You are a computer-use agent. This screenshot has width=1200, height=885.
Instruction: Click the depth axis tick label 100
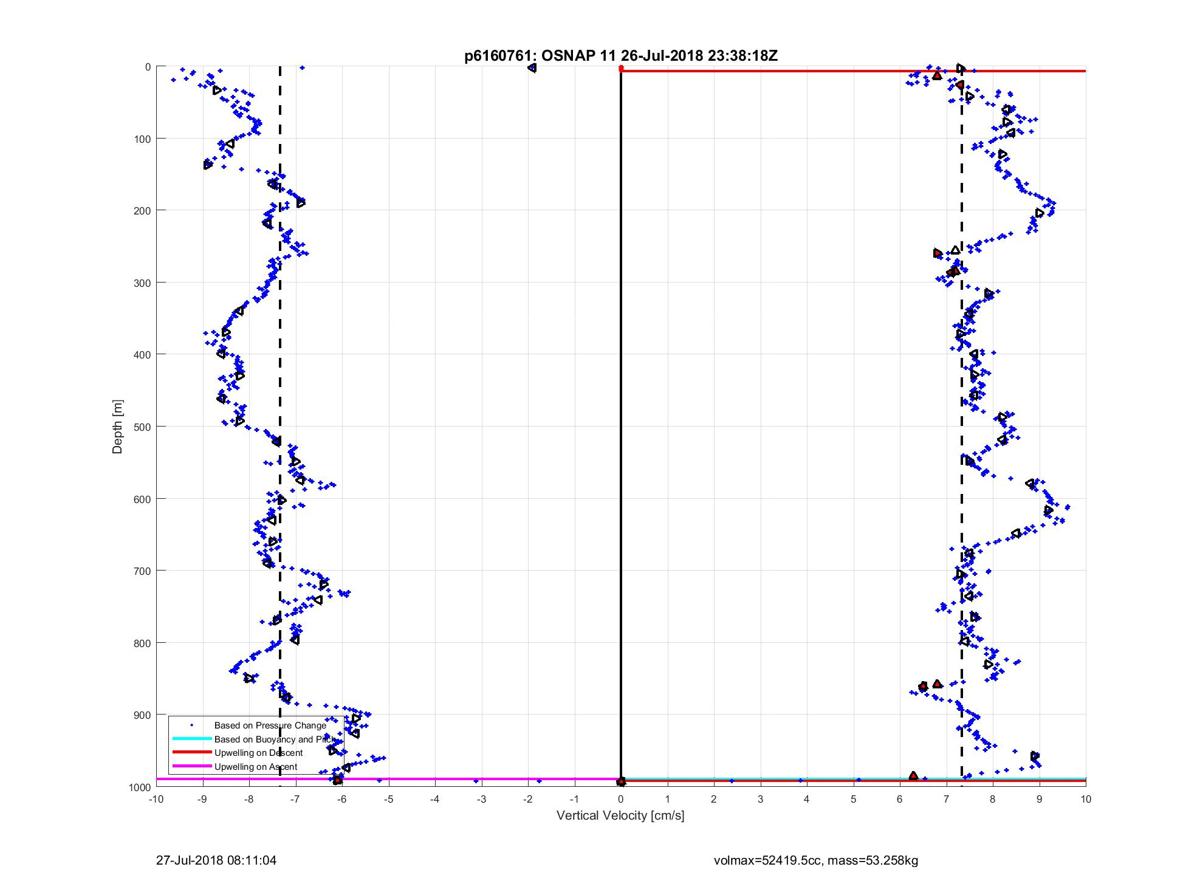tap(141, 139)
